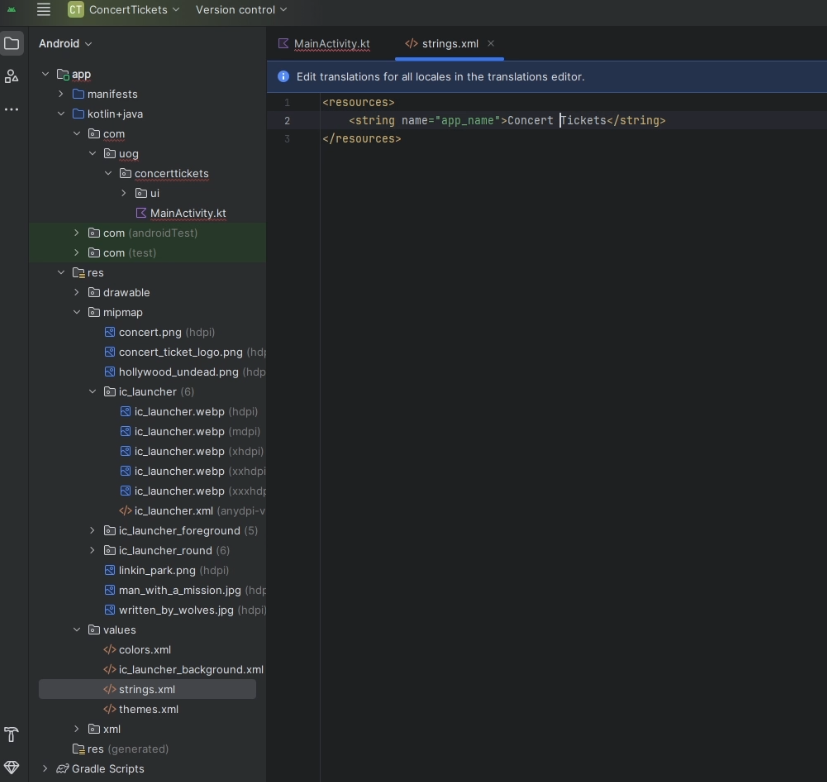Expand the ui package
This screenshot has width=827, height=782.
(124, 193)
